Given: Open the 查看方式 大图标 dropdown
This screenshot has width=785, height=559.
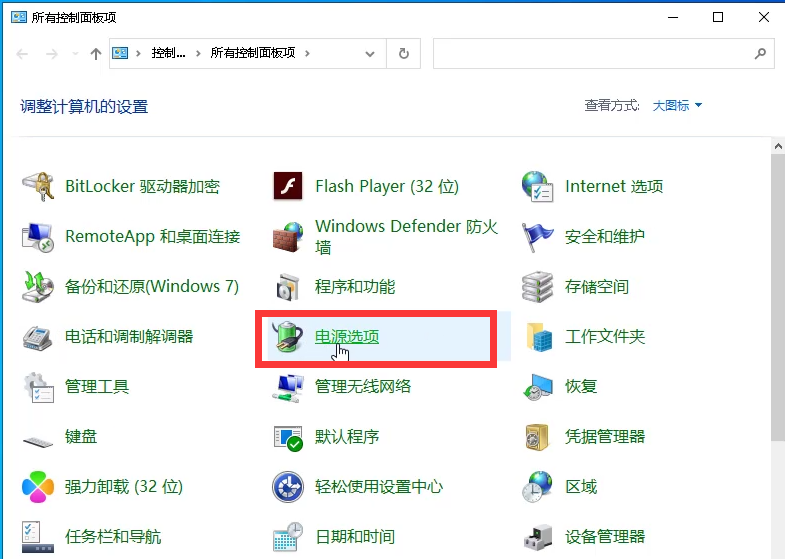Looking at the screenshot, I should [677, 105].
